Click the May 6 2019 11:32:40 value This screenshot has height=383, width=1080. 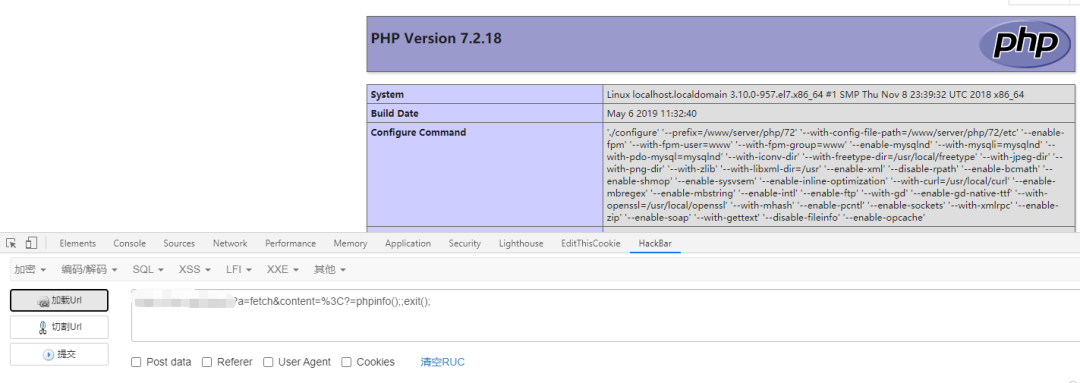[x=653, y=114]
